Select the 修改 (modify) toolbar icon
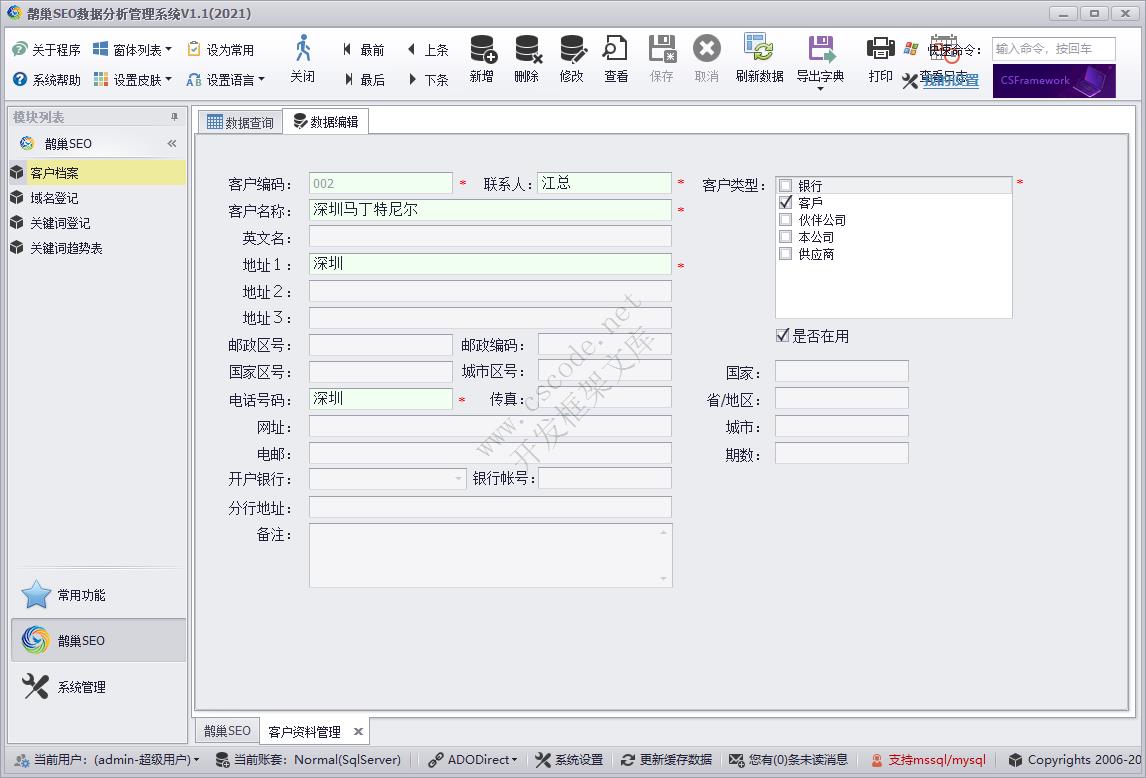Screen dimensions: 1146x778 (571, 60)
